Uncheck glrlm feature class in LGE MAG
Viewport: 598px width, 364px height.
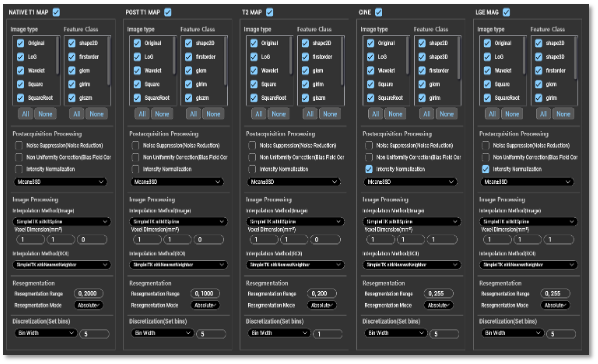539,98
